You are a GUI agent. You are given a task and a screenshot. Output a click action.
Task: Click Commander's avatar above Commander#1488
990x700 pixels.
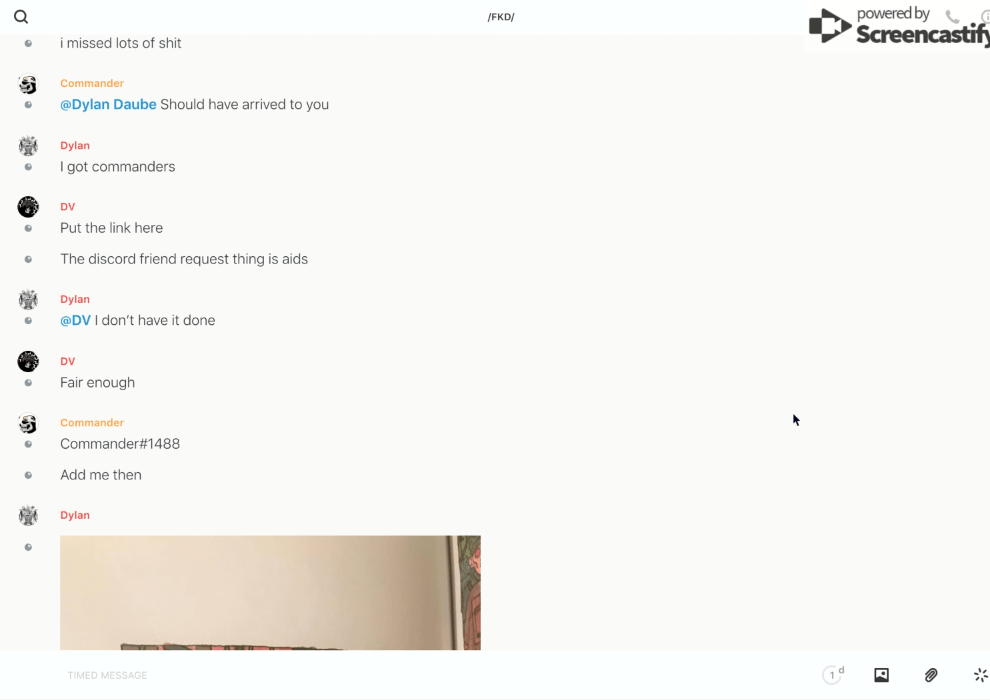[x=28, y=423]
